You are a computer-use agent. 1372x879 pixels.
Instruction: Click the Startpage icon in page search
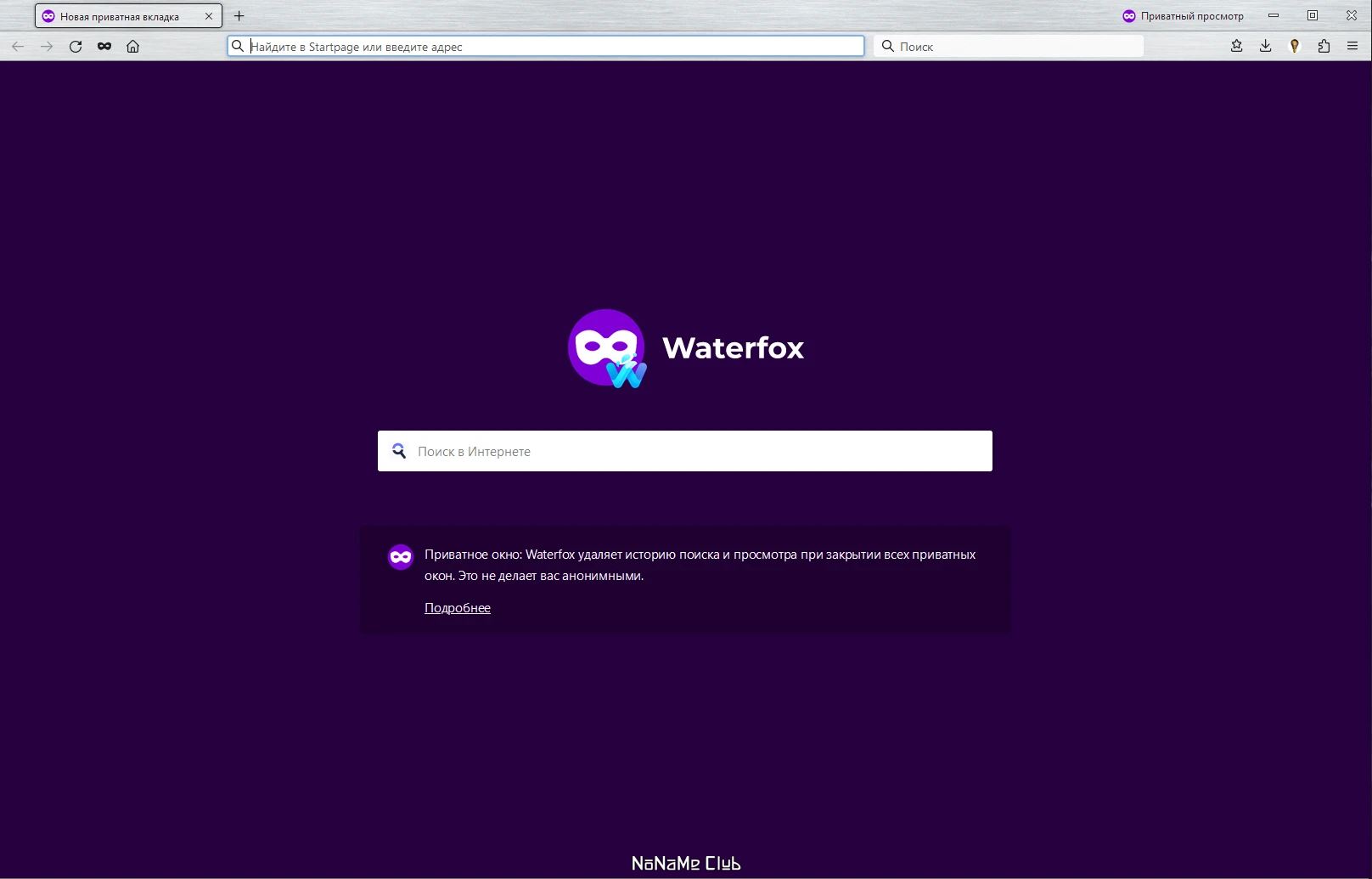pos(398,451)
